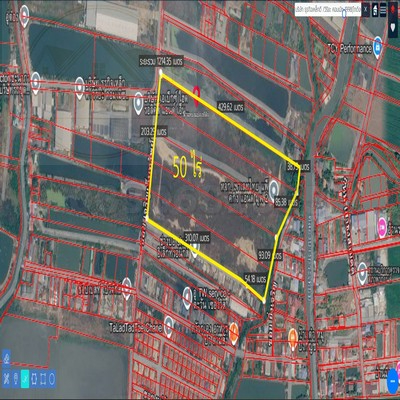Click the clear drawings scissors tool
Image resolution: width=400 pixels, height=400 pixels.
[x=6, y=379]
